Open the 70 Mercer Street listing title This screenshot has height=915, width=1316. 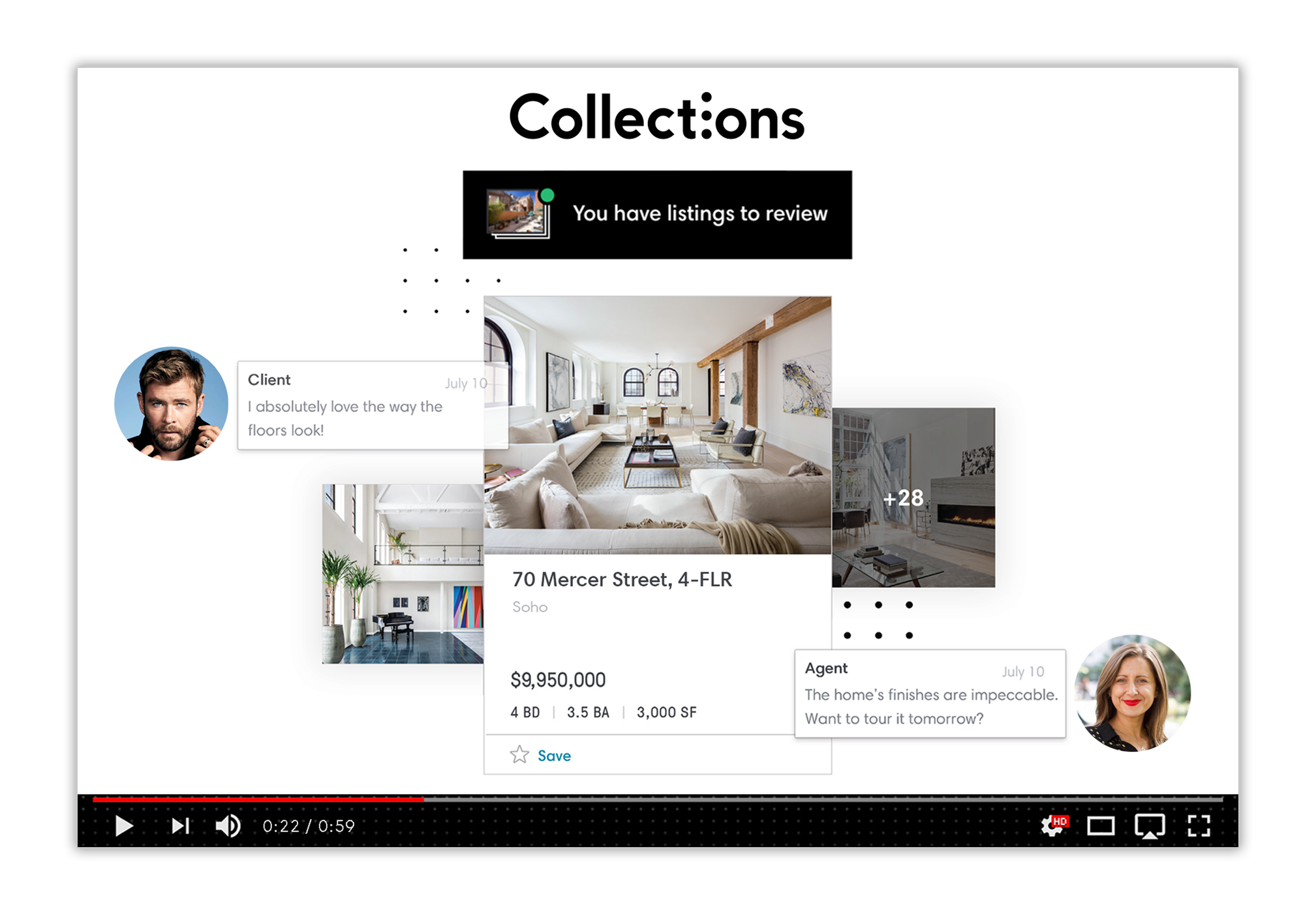click(x=622, y=580)
